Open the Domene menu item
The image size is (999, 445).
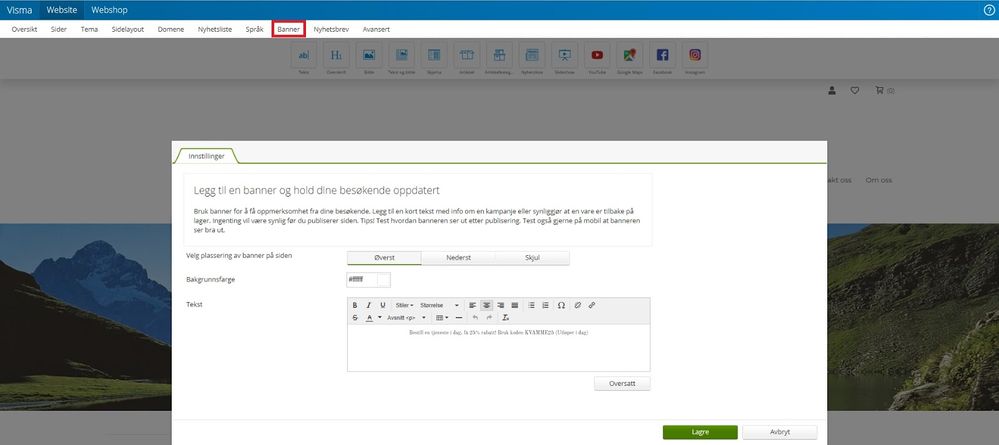tap(171, 29)
